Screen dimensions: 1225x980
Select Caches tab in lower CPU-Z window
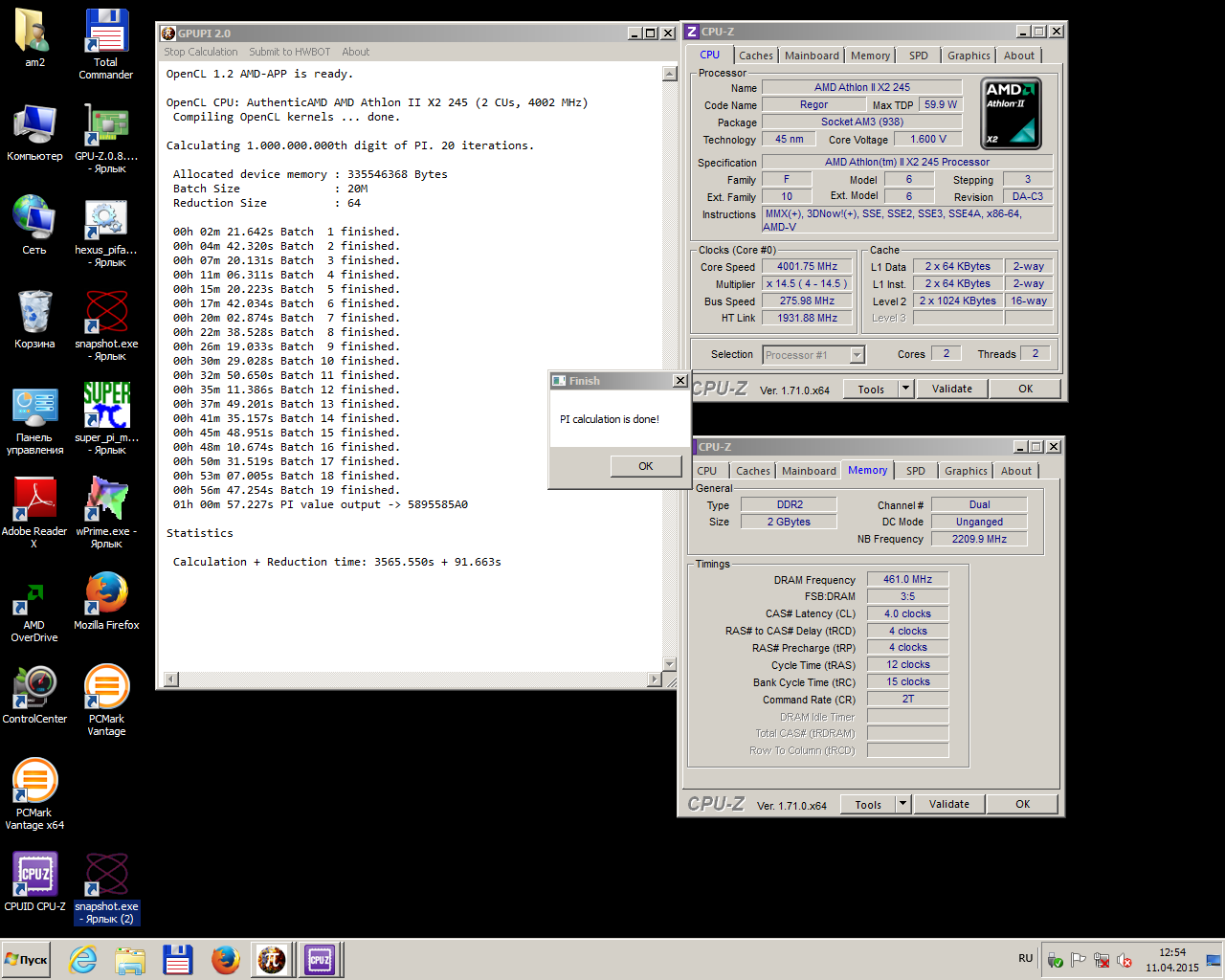(753, 471)
